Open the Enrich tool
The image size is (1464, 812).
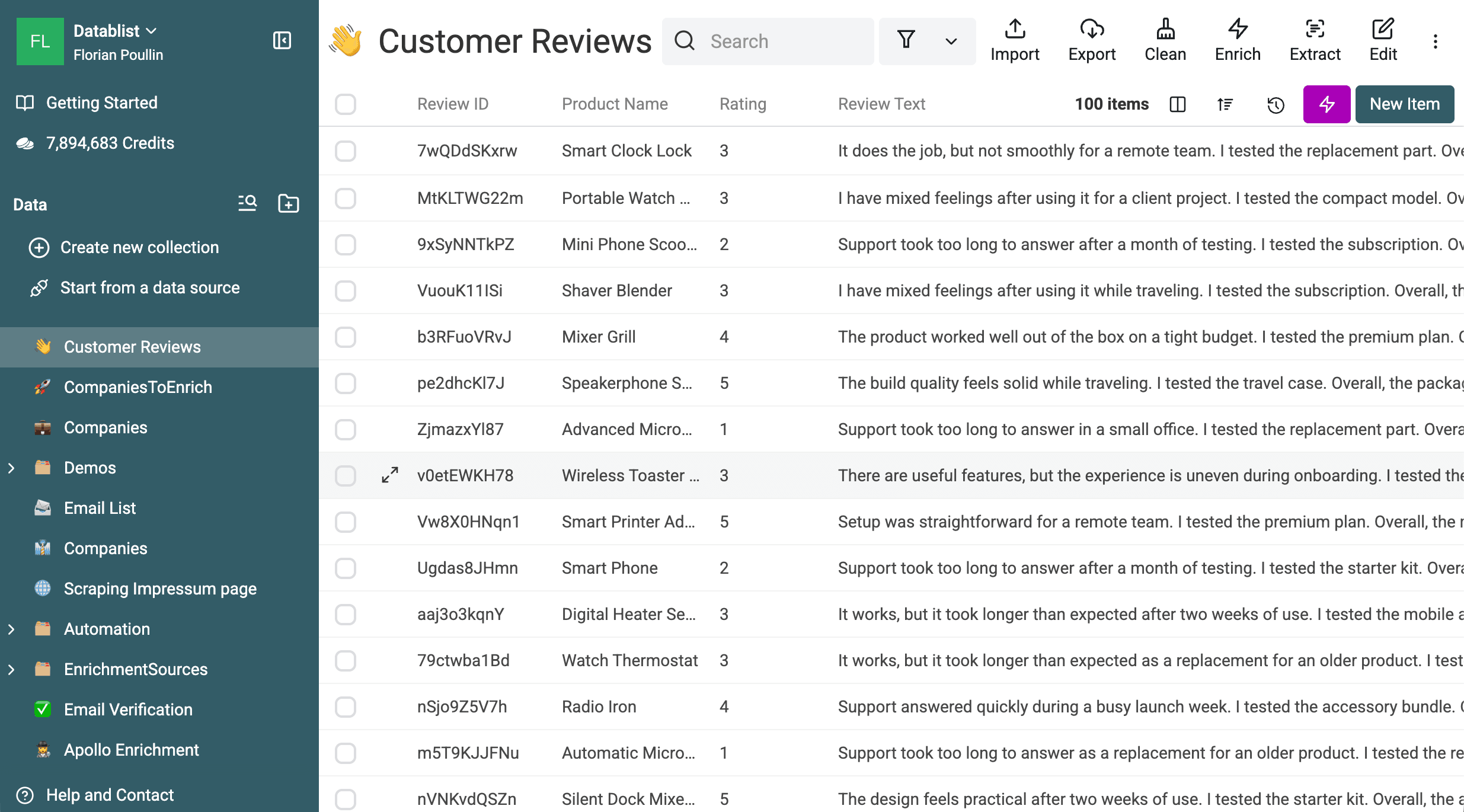click(x=1238, y=41)
